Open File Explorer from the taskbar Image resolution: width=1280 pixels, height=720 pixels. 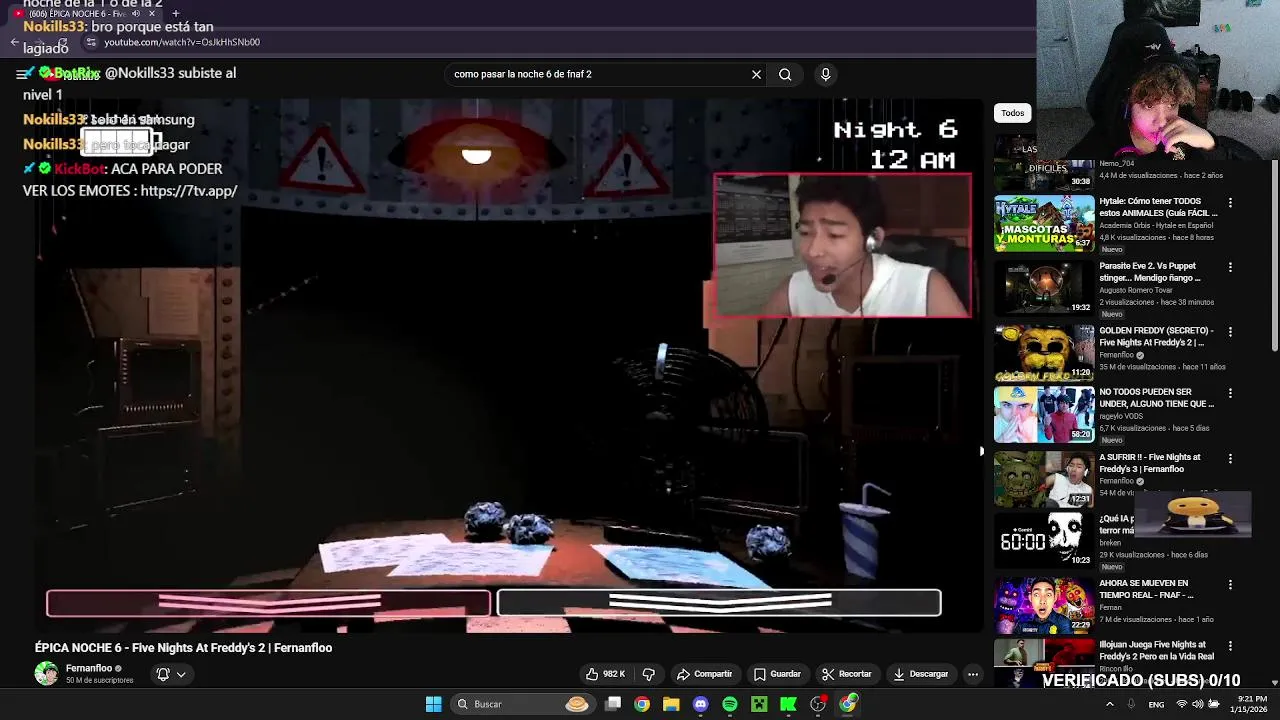point(671,704)
